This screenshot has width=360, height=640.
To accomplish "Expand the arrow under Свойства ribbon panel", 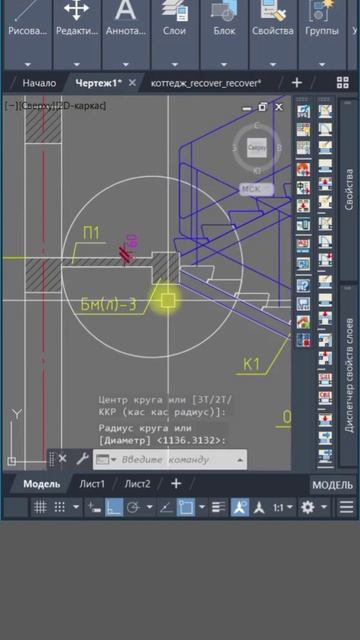I will pyautogui.click(x=273, y=64).
